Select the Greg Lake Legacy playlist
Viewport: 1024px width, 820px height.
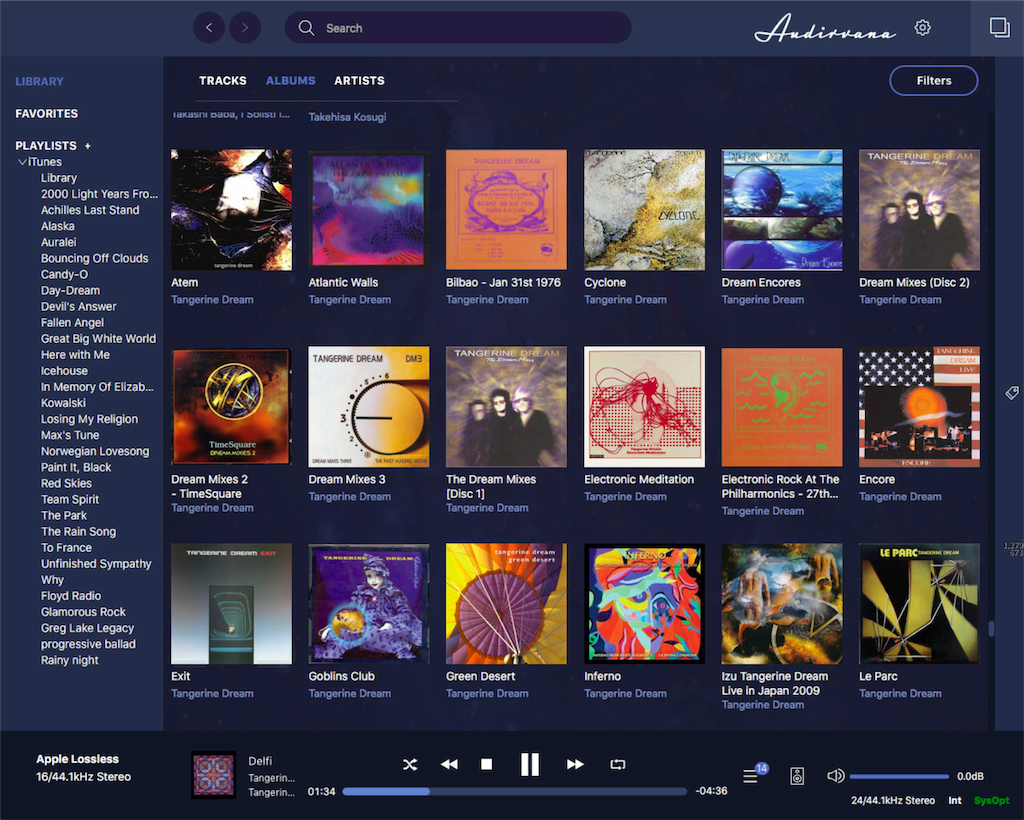coord(88,628)
